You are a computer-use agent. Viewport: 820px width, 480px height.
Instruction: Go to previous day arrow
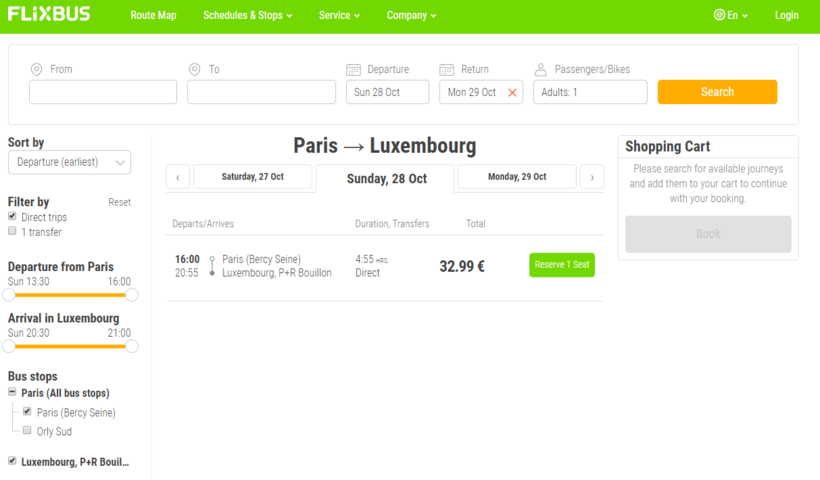(x=178, y=177)
